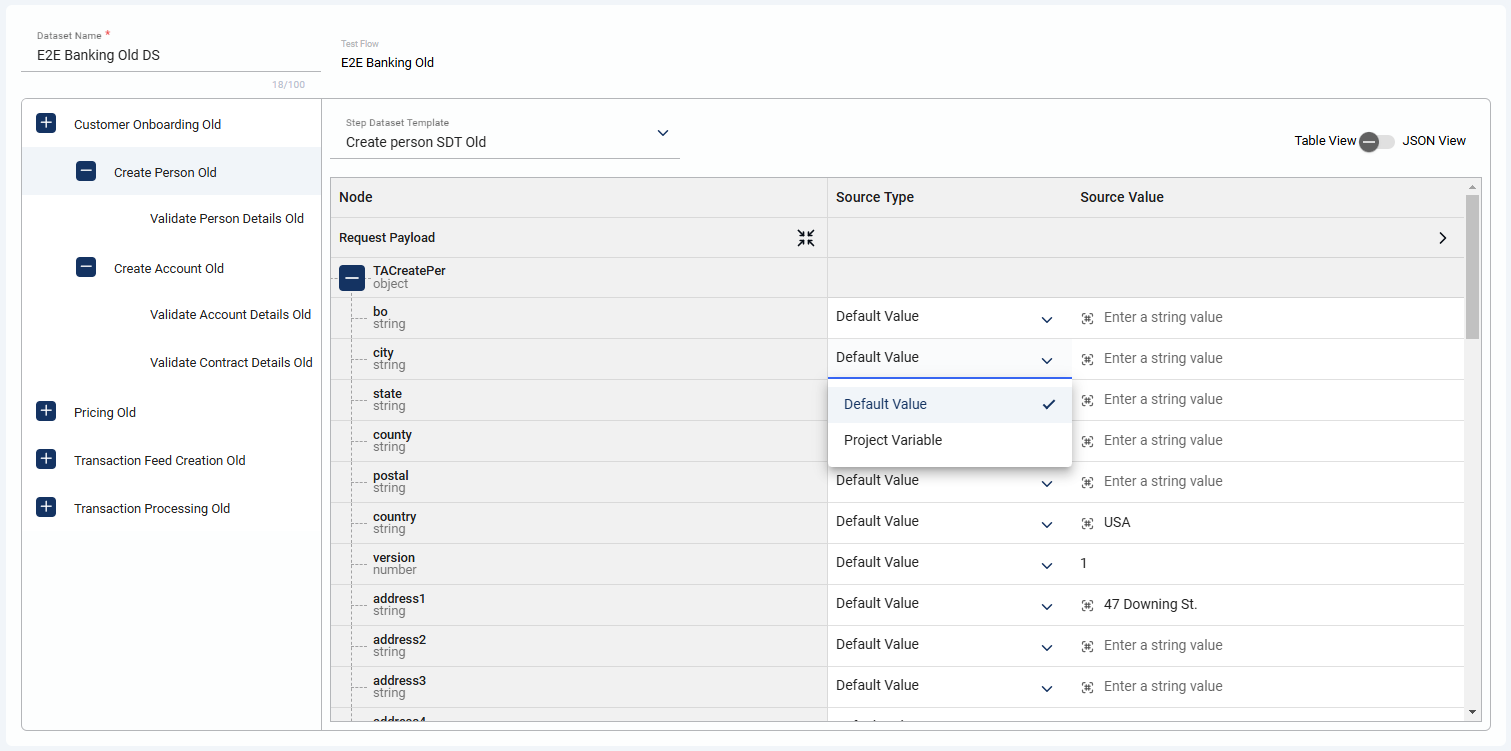
Task: Expand Transaction Feed Creation Old plus icon
Action: tap(46, 460)
